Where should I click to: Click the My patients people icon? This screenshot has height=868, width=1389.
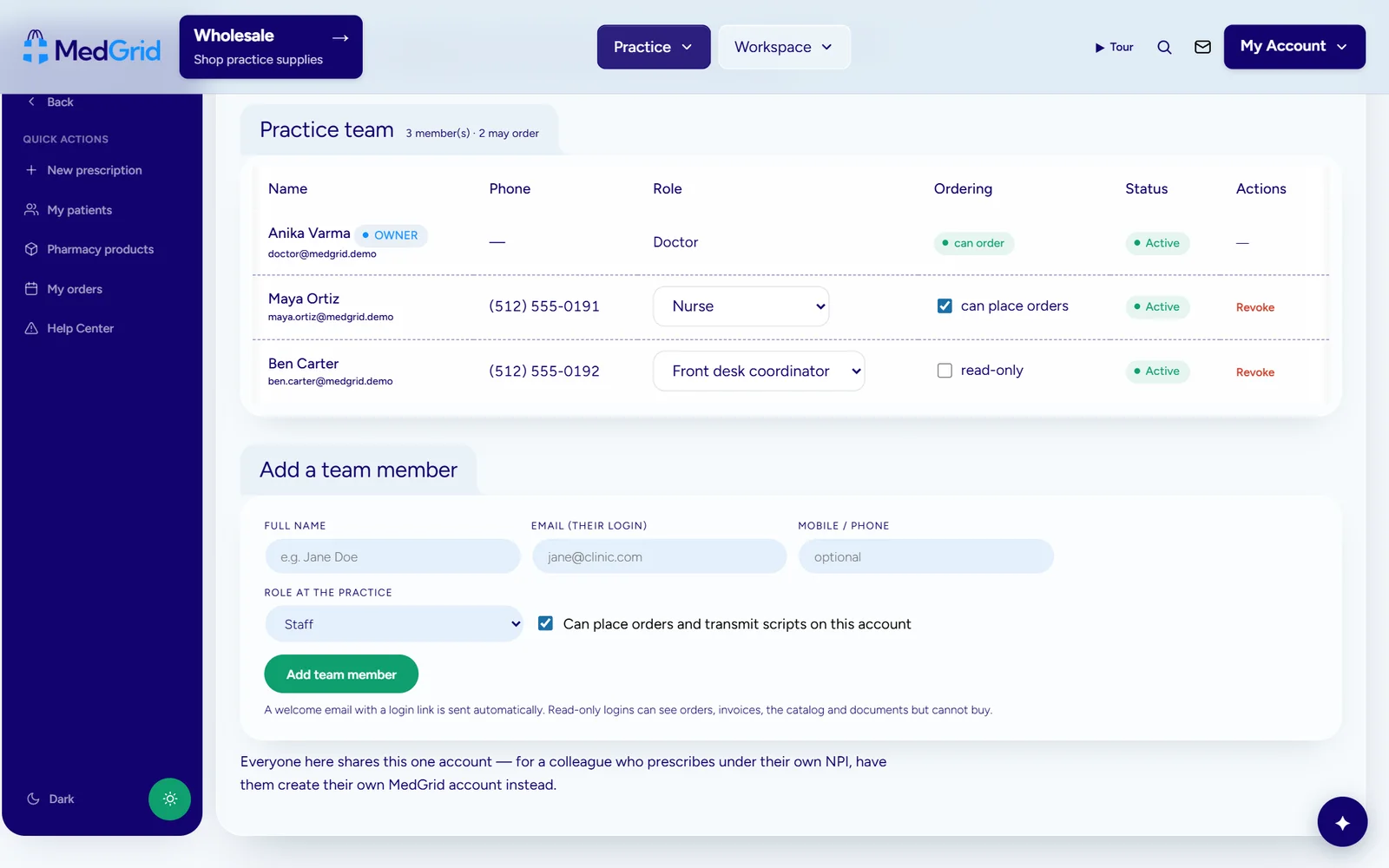31,210
